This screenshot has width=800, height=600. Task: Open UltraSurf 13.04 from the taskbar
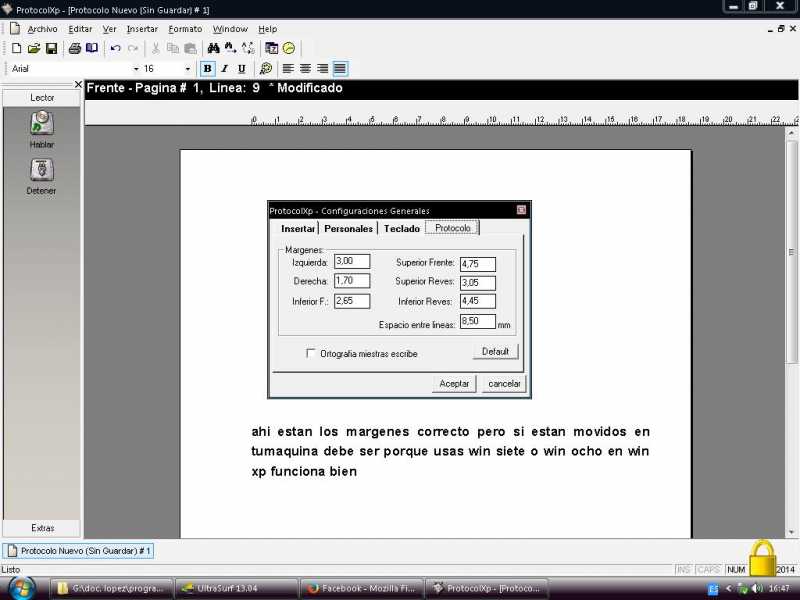tap(236, 588)
